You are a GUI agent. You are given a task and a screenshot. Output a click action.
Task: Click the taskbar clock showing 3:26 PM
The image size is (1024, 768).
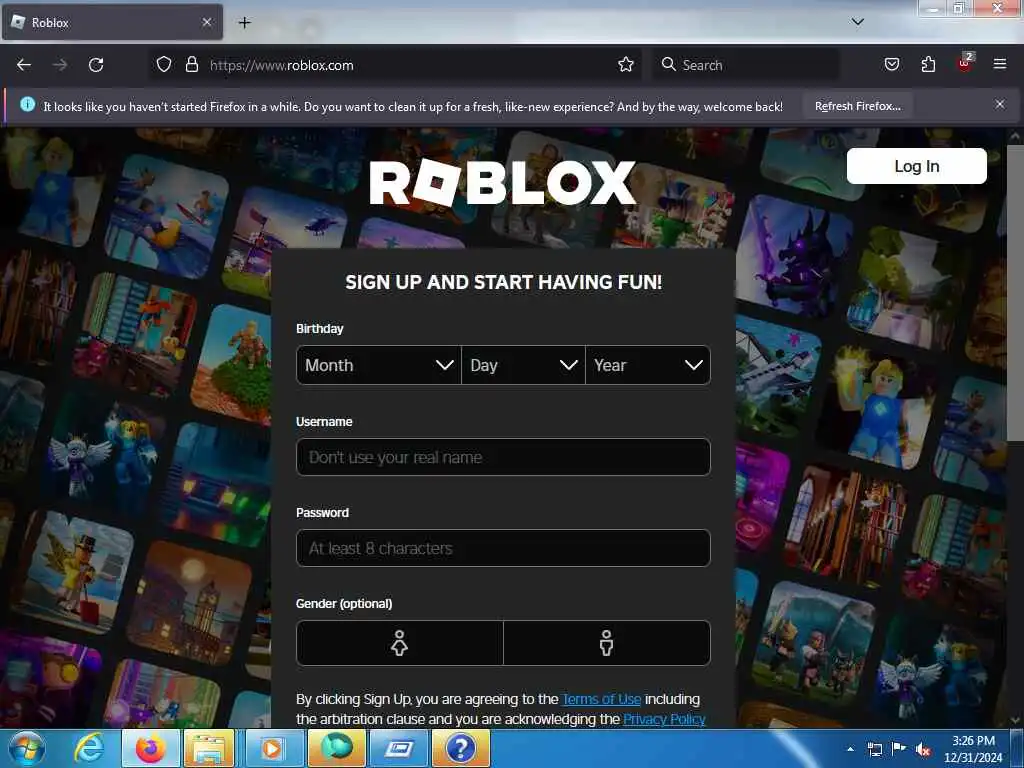point(973,749)
